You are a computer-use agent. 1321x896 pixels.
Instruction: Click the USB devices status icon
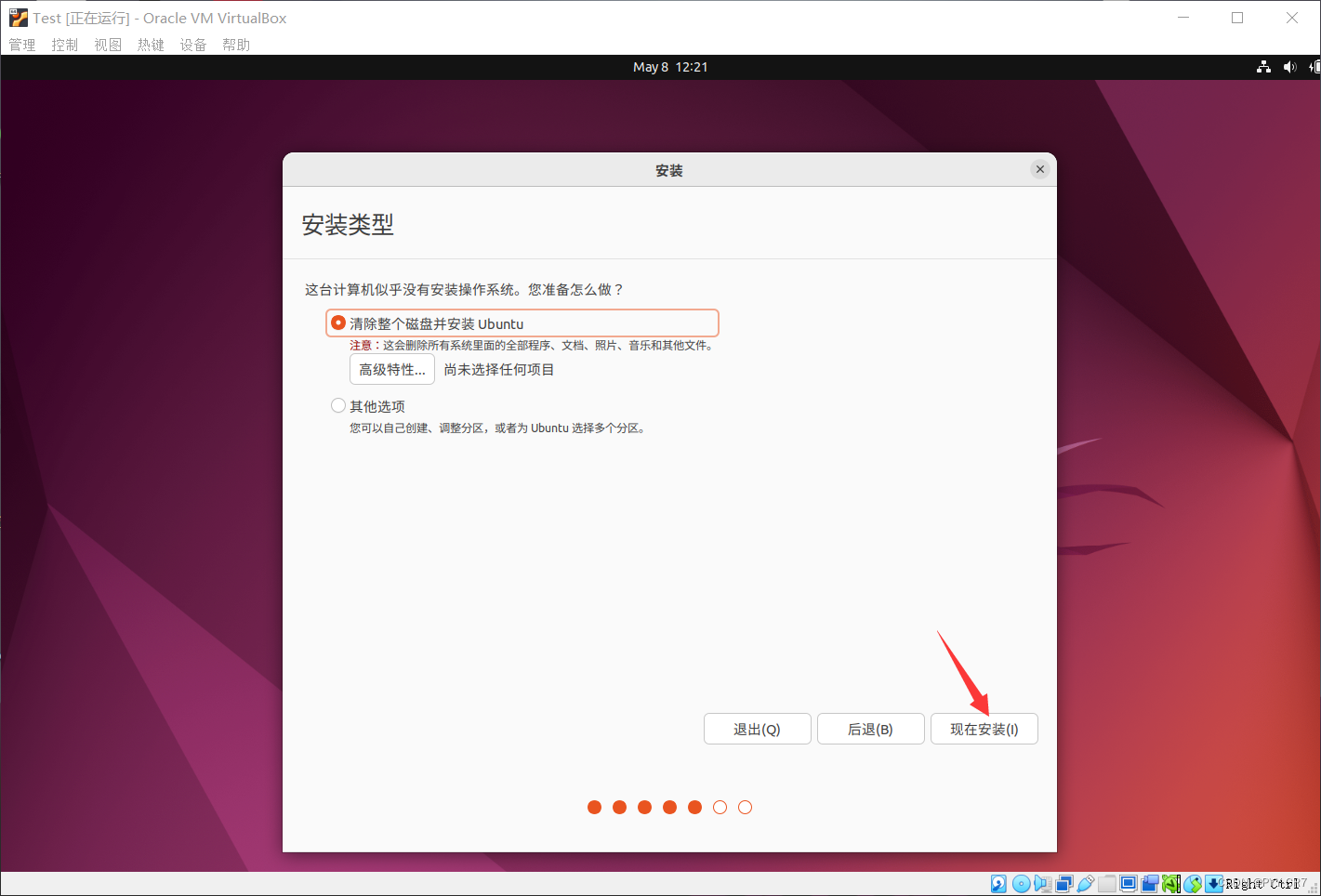click(1085, 883)
